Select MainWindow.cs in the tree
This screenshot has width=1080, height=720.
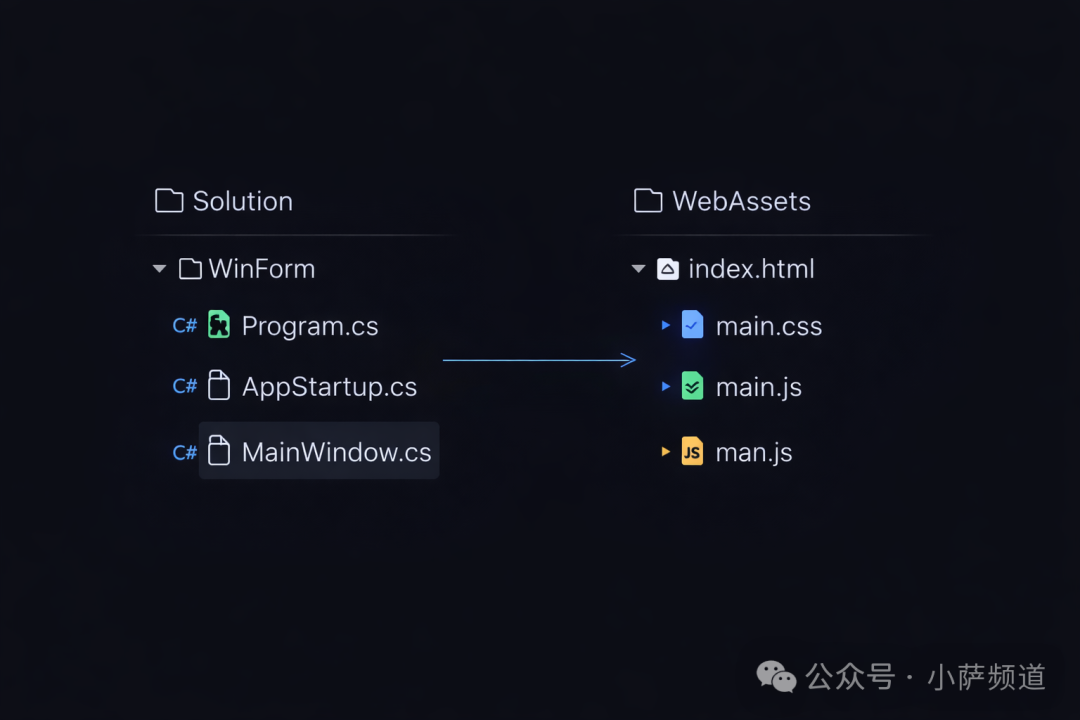coord(336,452)
